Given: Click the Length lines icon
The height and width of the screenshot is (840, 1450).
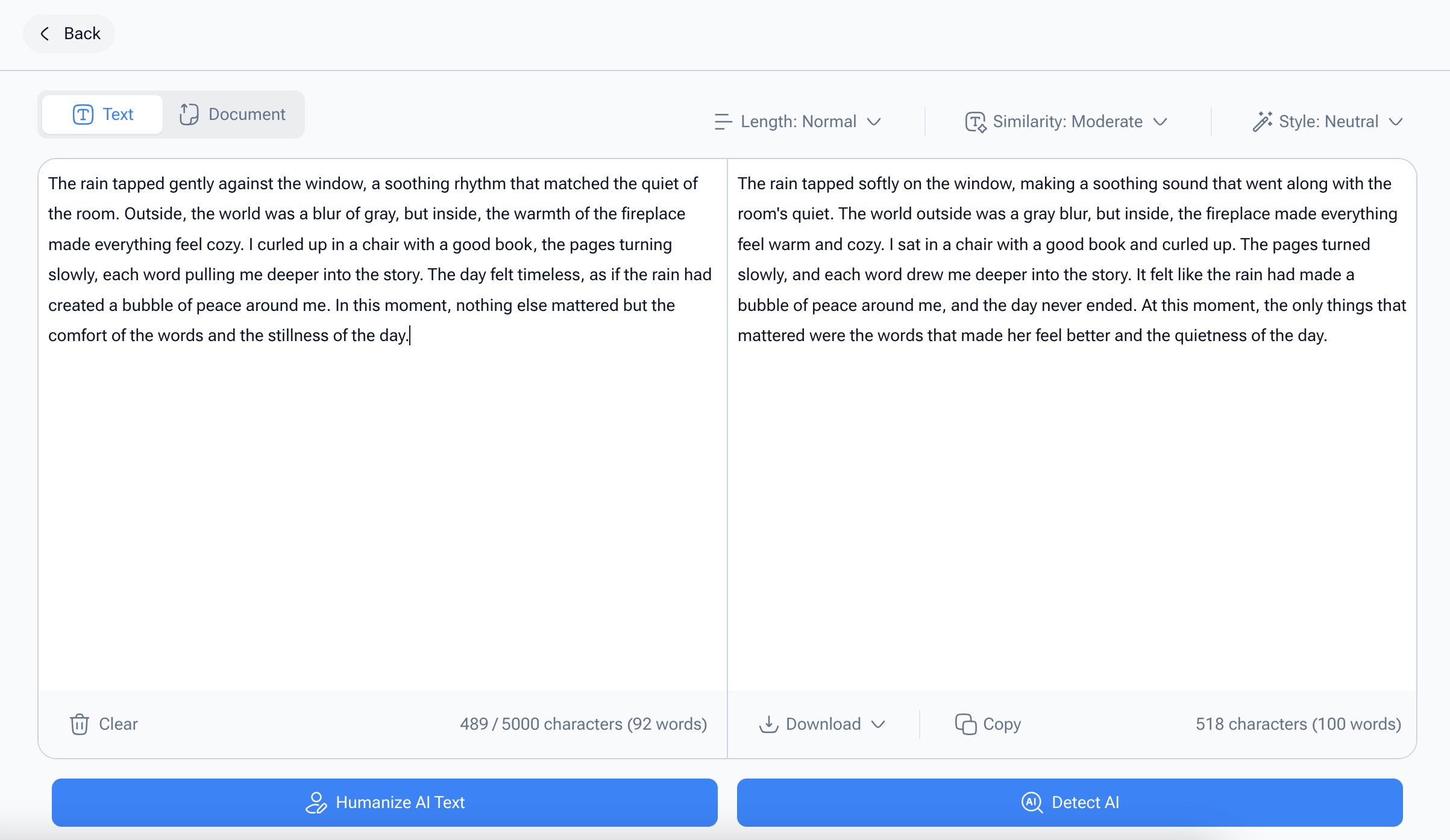Looking at the screenshot, I should (723, 122).
